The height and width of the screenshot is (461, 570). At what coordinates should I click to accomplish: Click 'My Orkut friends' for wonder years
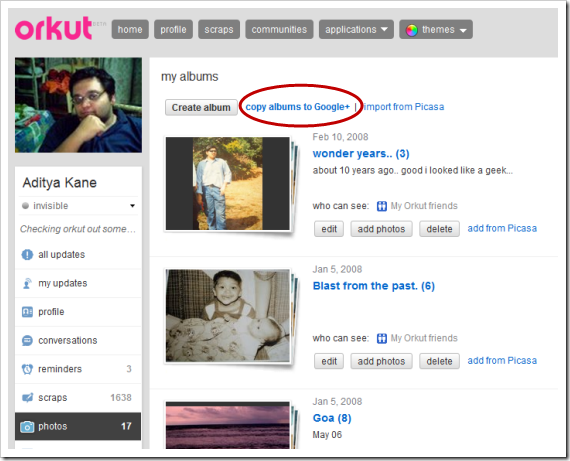point(424,206)
